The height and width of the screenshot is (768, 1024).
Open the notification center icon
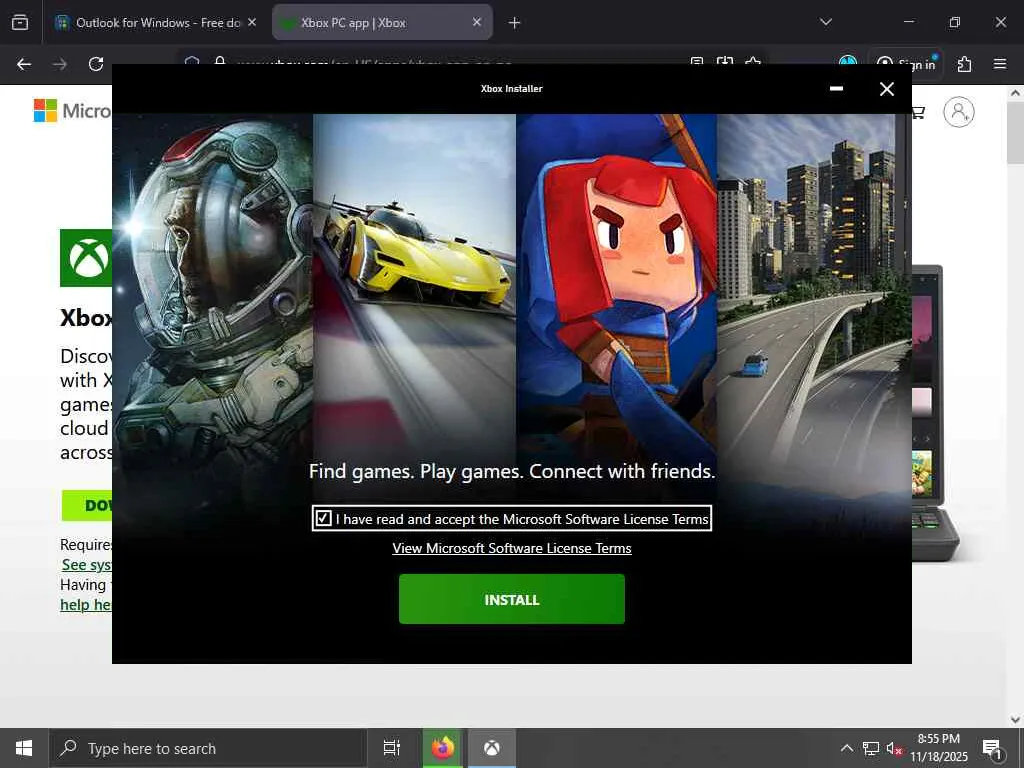[x=992, y=748]
